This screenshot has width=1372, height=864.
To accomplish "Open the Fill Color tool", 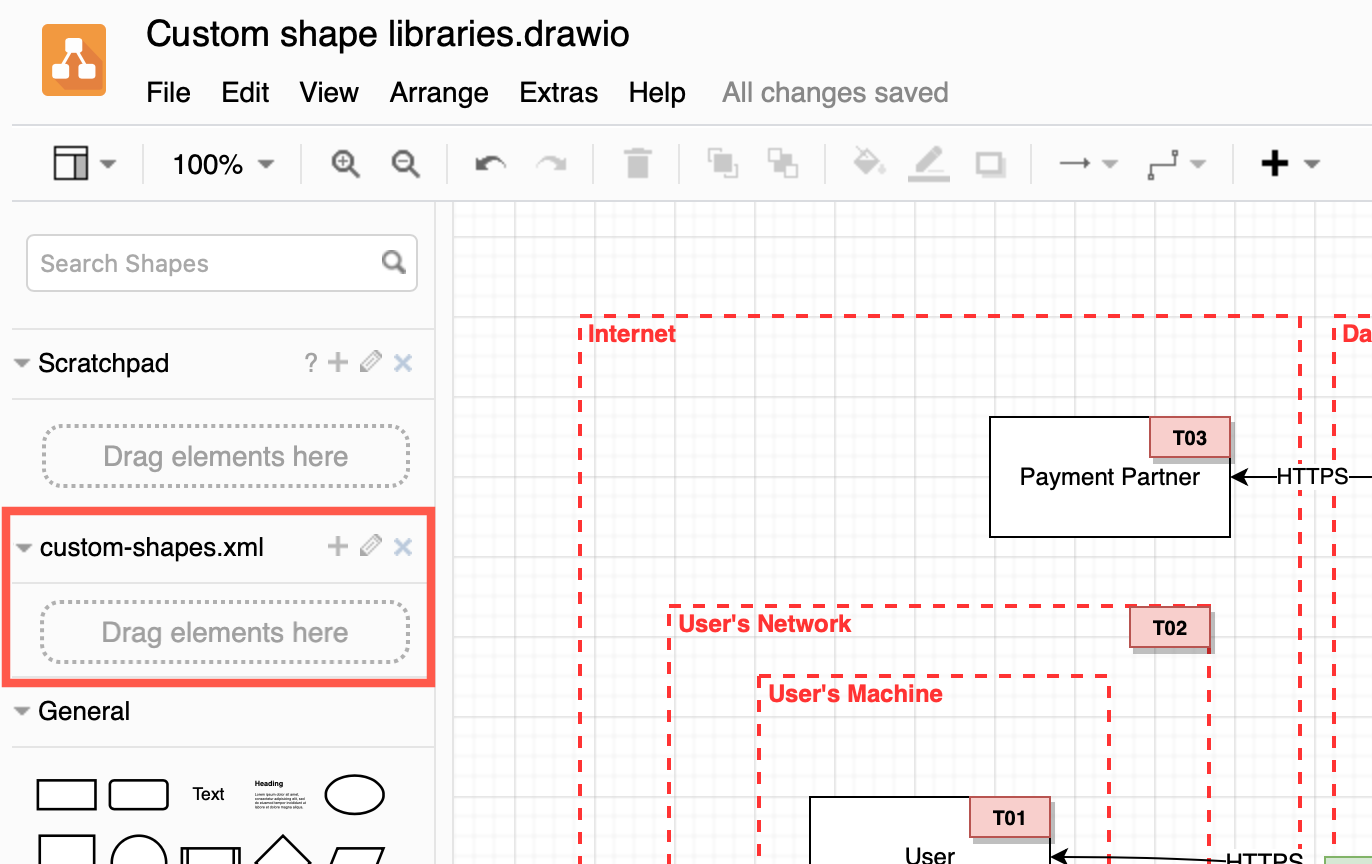I will 868,163.
